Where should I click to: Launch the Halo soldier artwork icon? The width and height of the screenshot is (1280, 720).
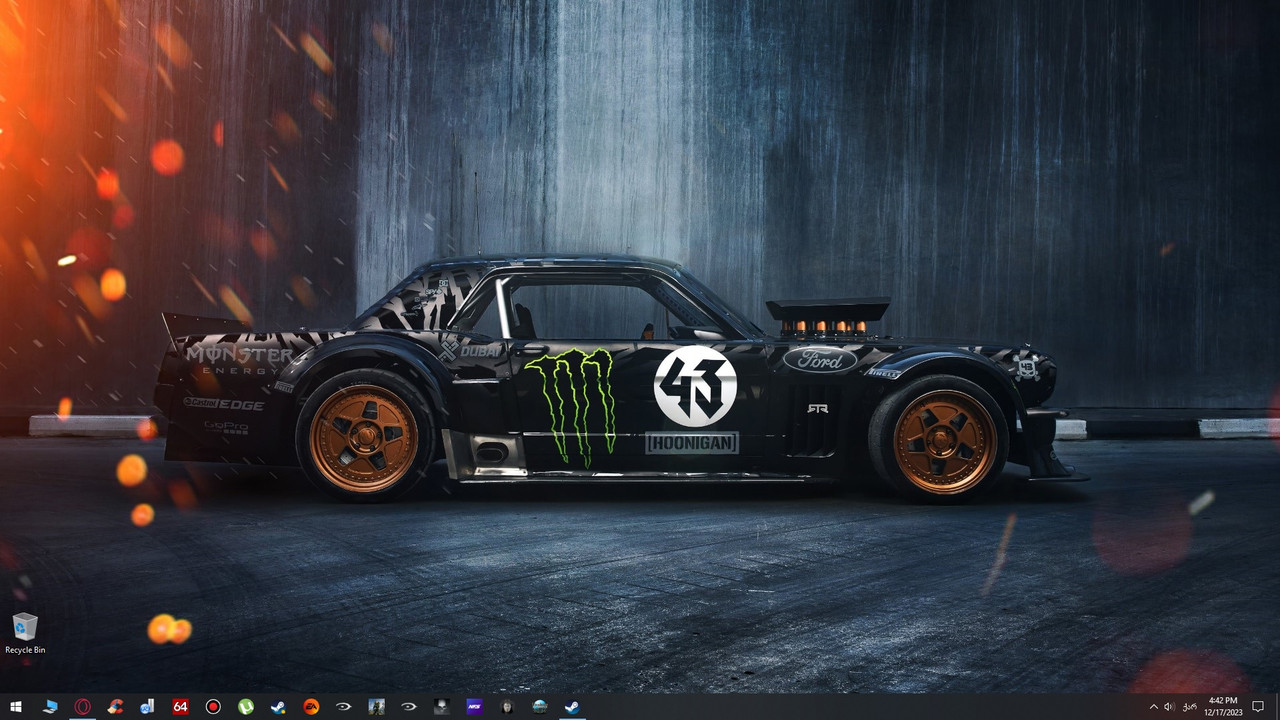[376, 707]
